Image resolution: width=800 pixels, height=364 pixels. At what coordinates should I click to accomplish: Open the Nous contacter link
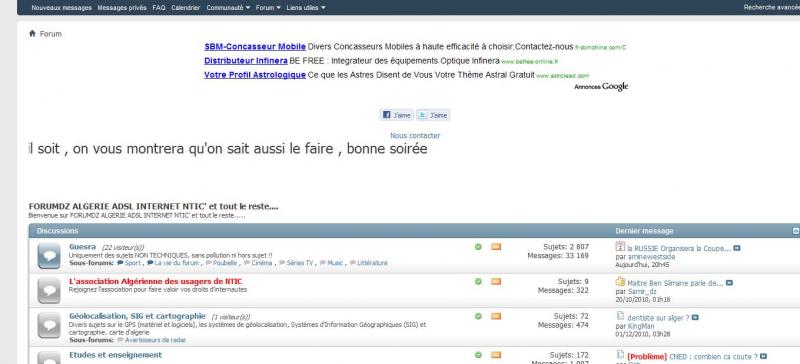click(x=415, y=136)
